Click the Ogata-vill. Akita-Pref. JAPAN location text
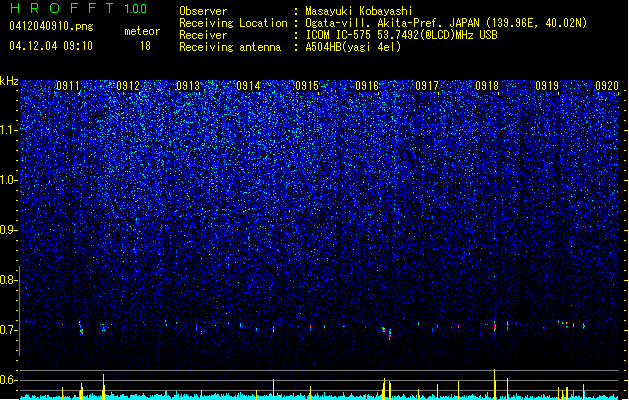This screenshot has width=629, height=400. (x=446, y=23)
